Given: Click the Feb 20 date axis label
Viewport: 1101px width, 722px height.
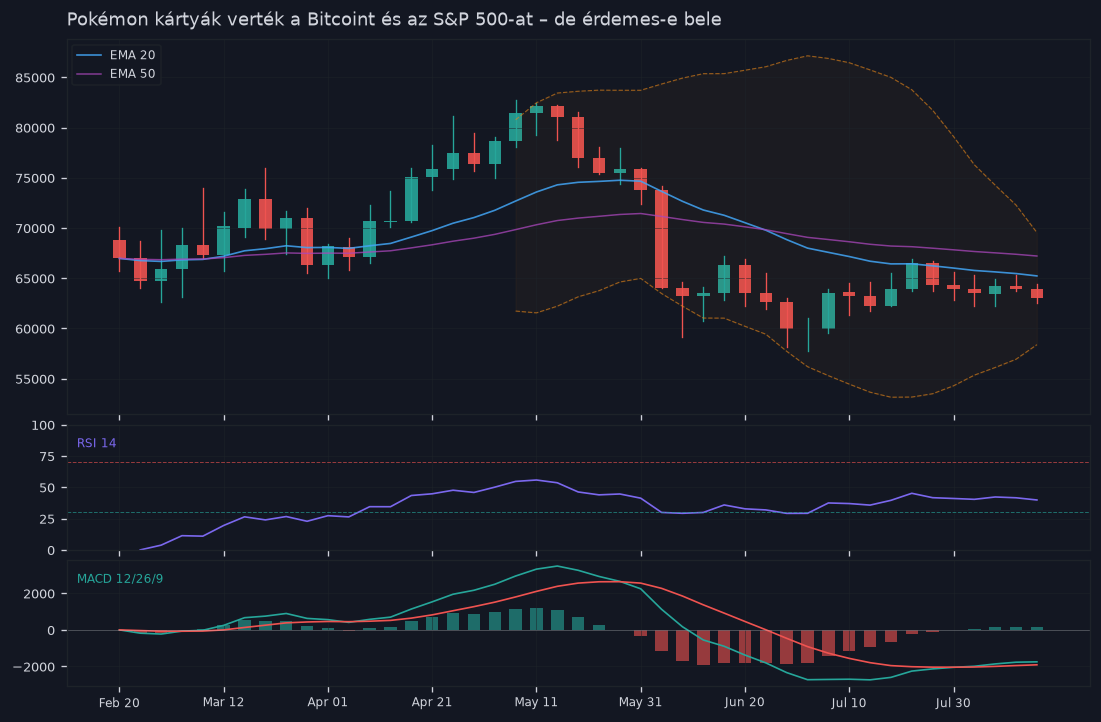Looking at the screenshot, I should click(x=119, y=702).
